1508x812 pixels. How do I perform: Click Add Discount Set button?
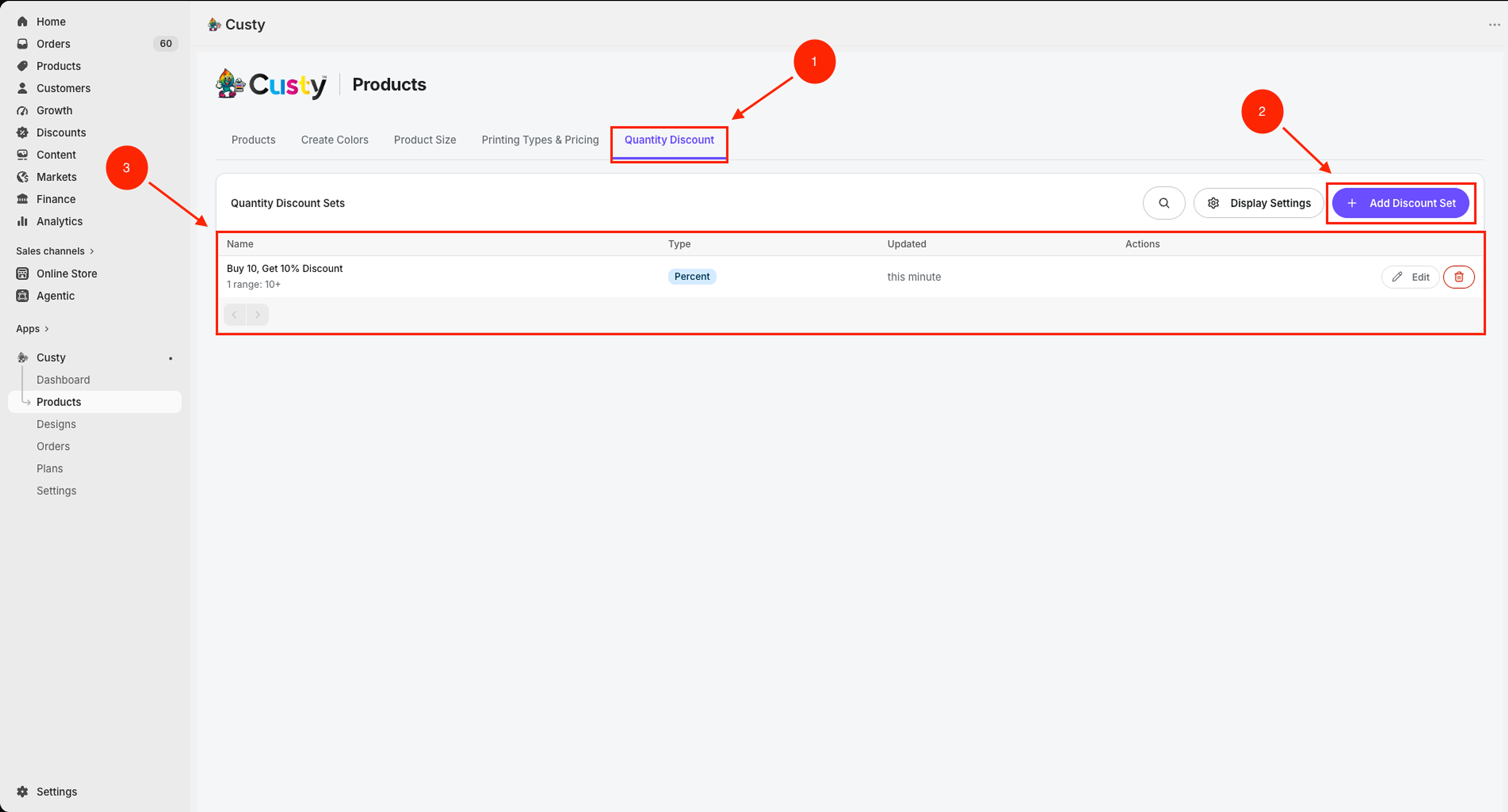(x=1400, y=203)
